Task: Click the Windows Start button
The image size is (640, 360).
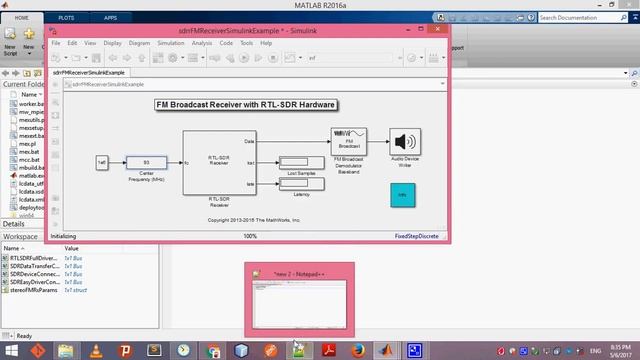Action: (11, 351)
